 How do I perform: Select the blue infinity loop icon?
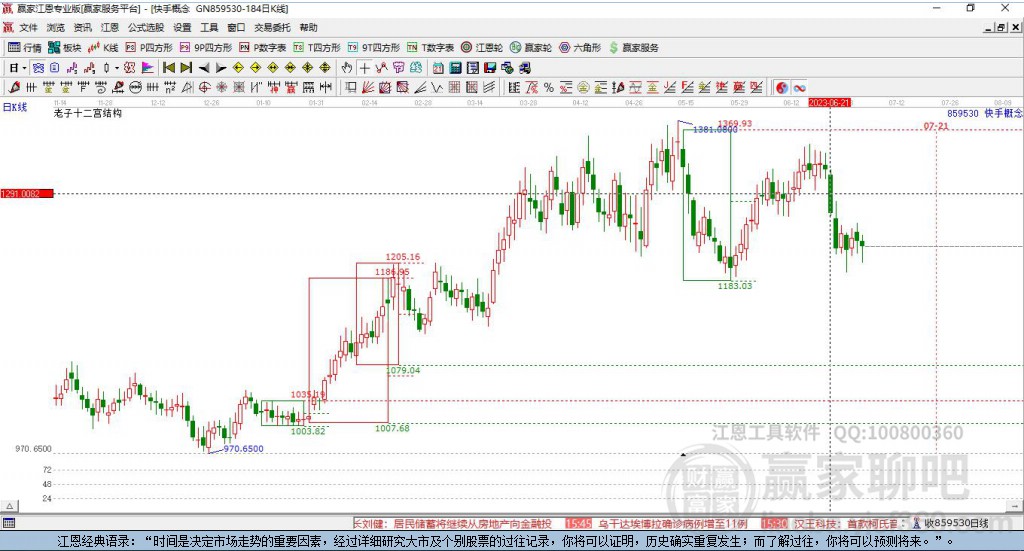(x=799, y=87)
